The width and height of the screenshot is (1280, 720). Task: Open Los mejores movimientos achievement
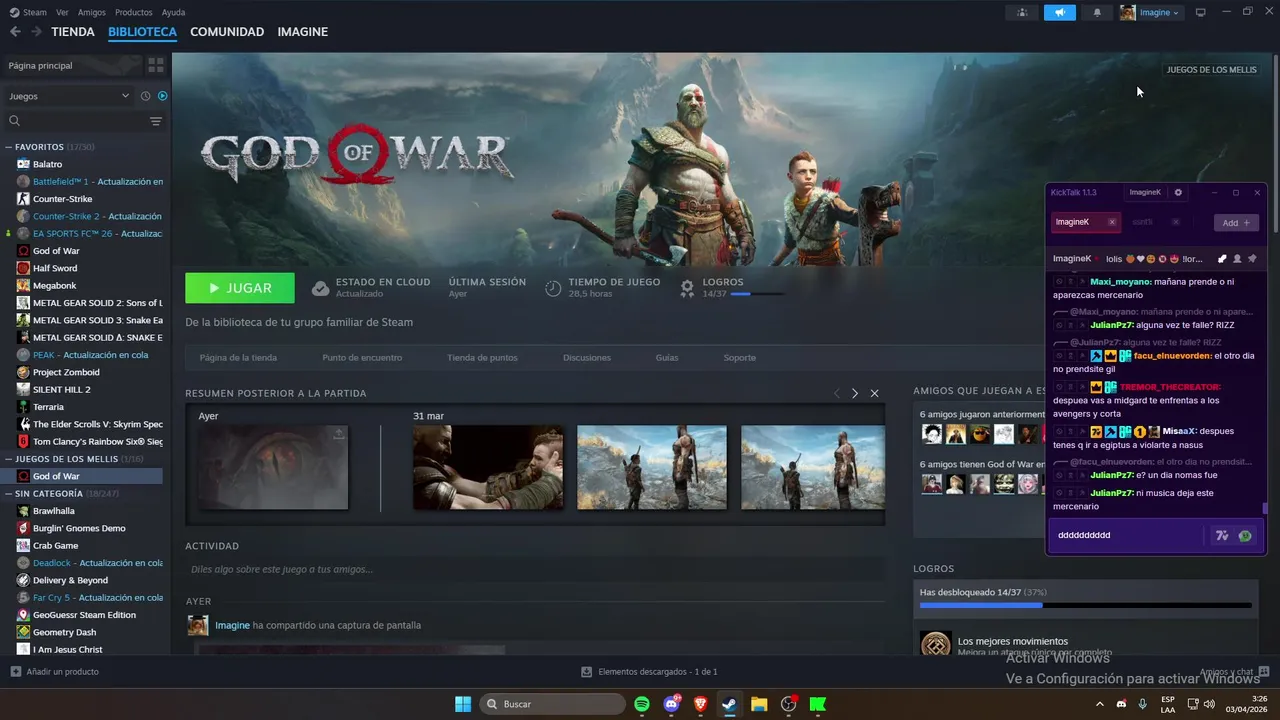coord(1012,641)
